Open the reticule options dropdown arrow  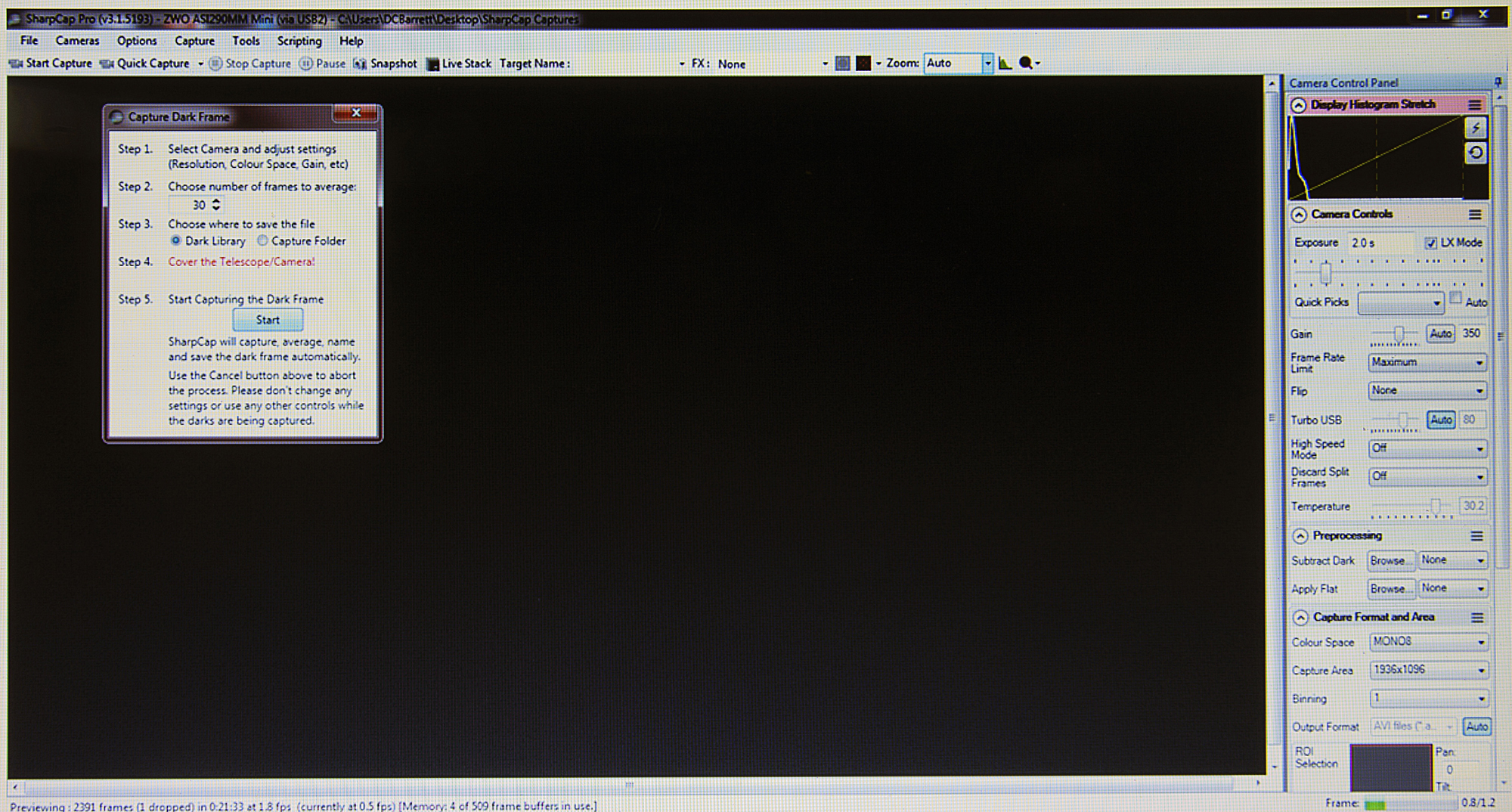(878, 64)
